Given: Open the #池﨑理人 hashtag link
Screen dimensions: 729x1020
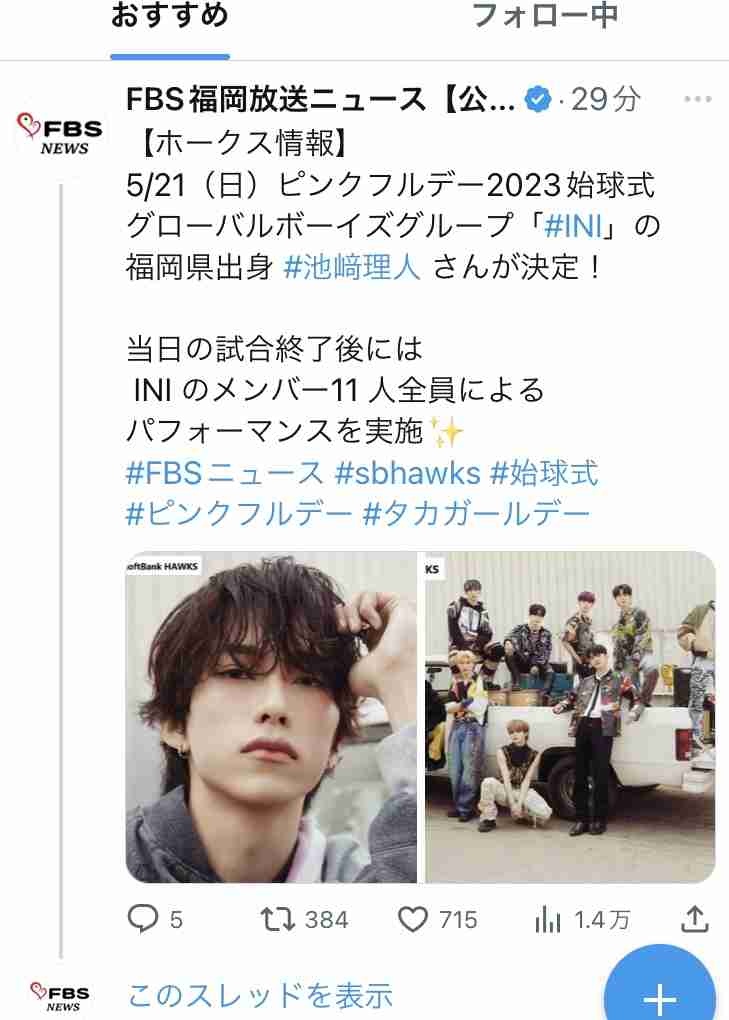Looking at the screenshot, I should point(352,267).
